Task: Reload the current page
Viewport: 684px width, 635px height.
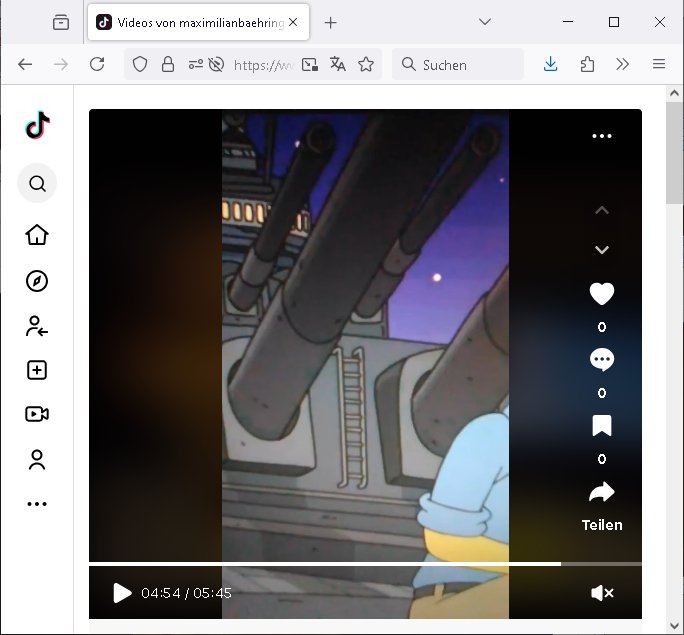Action: pyautogui.click(x=97, y=65)
